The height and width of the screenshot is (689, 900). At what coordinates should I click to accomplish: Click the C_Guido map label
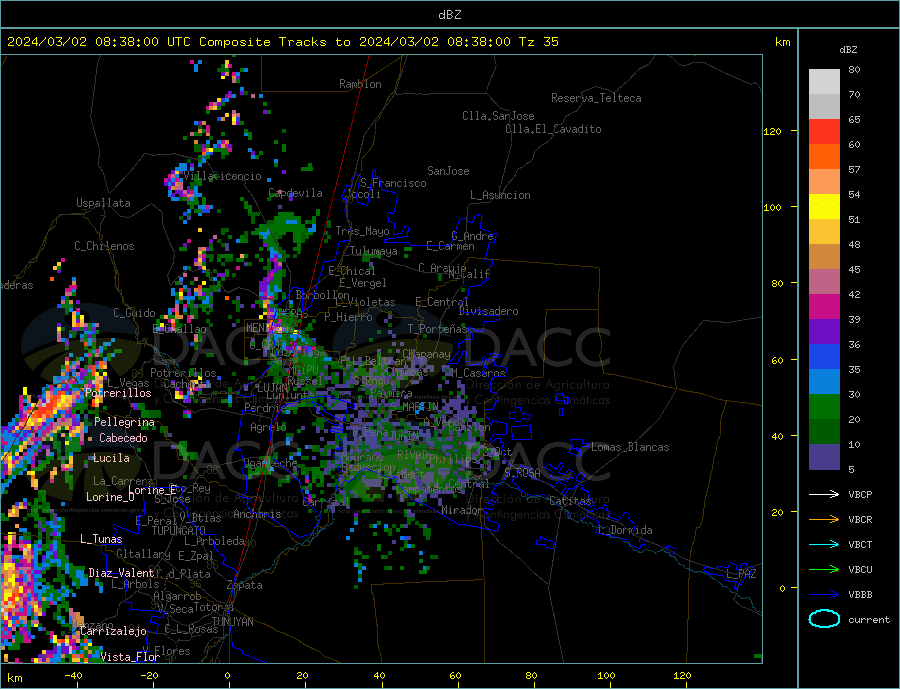(x=134, y=313)
